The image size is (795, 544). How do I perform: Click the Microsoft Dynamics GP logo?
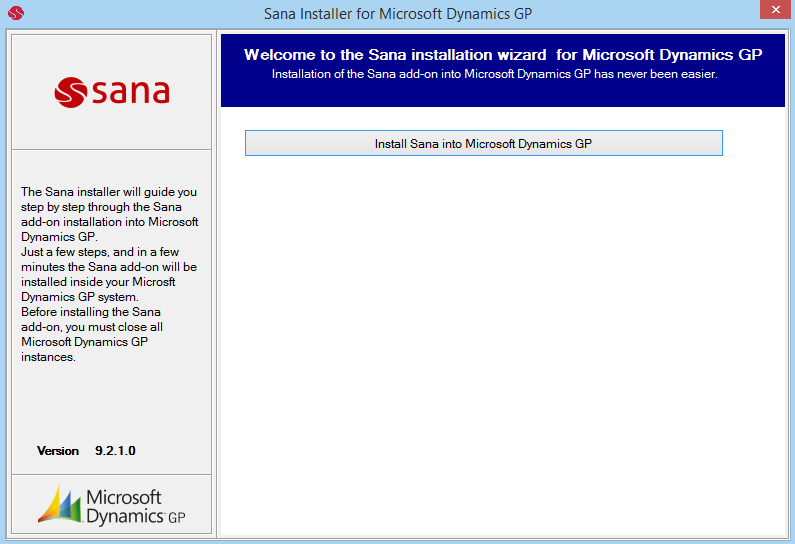tap(112, 505)
